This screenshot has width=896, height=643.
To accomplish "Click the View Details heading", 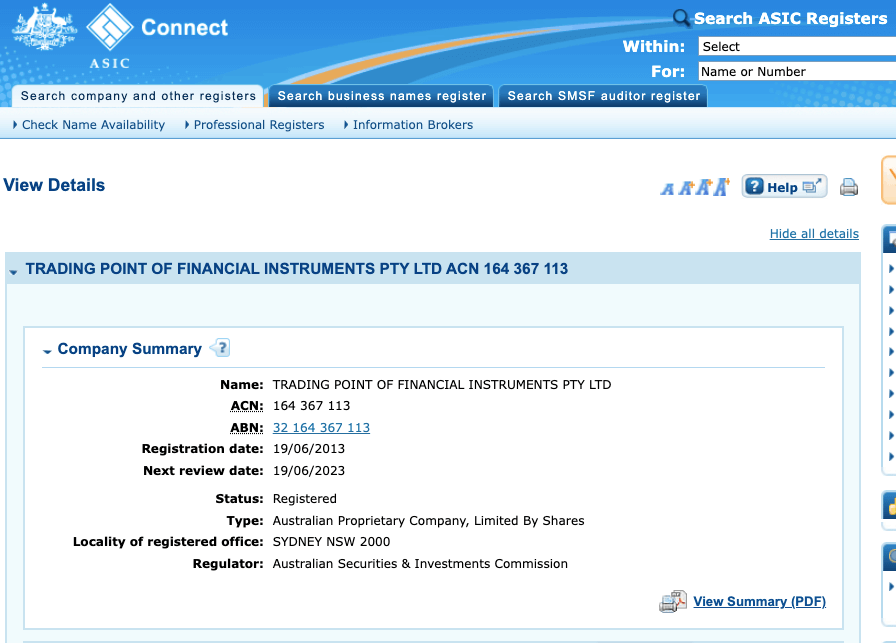I will 54,185.
